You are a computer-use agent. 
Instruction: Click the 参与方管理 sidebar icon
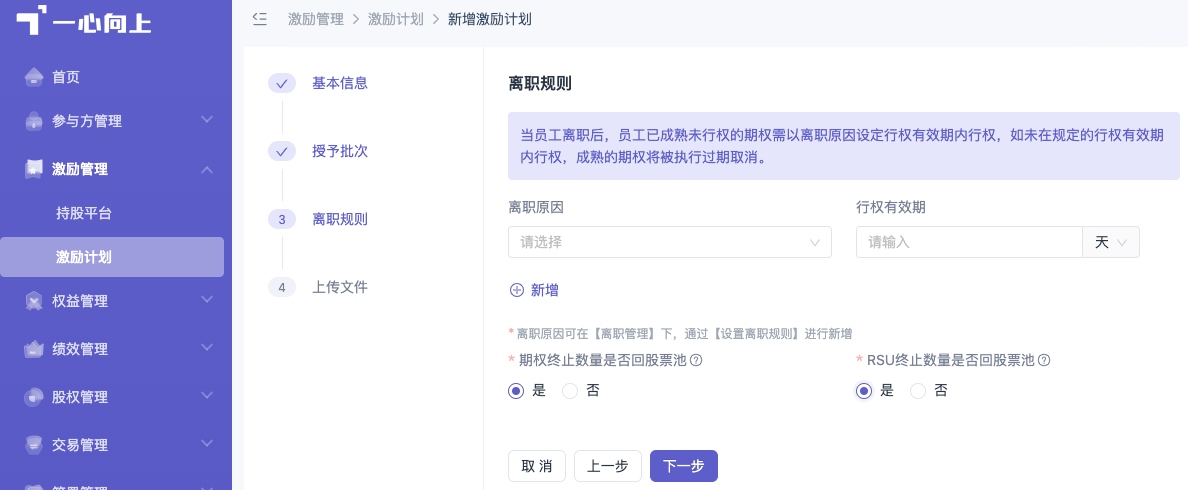point(34,121)
